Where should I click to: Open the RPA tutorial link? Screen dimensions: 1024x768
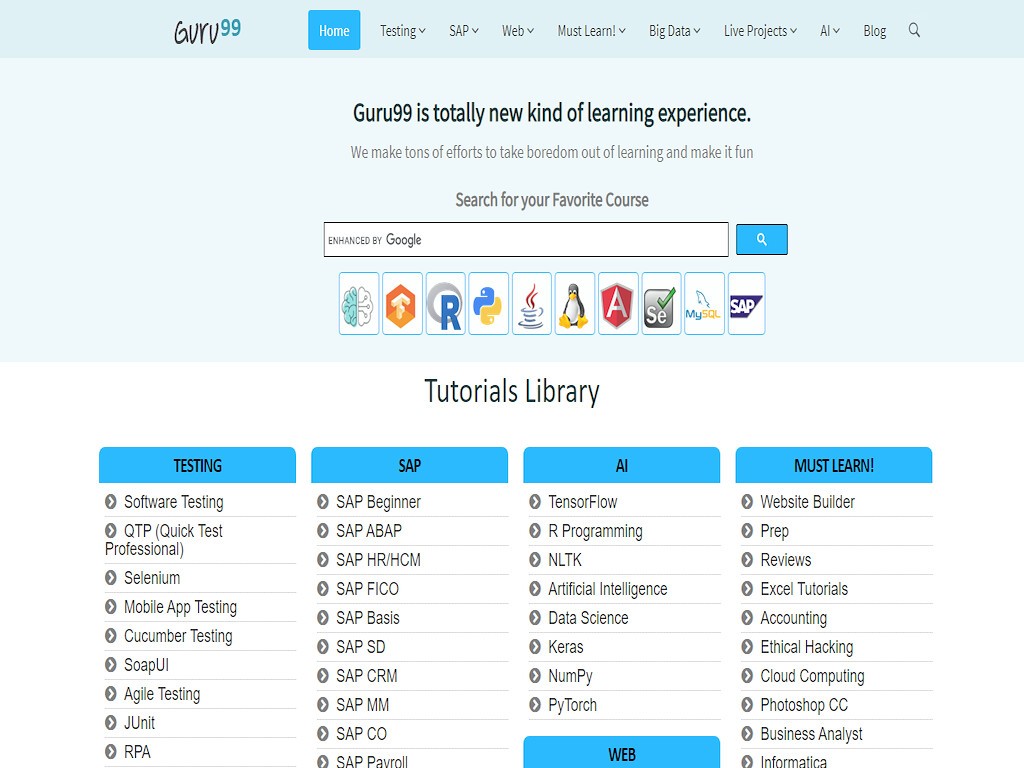click(x=137, y=752)
